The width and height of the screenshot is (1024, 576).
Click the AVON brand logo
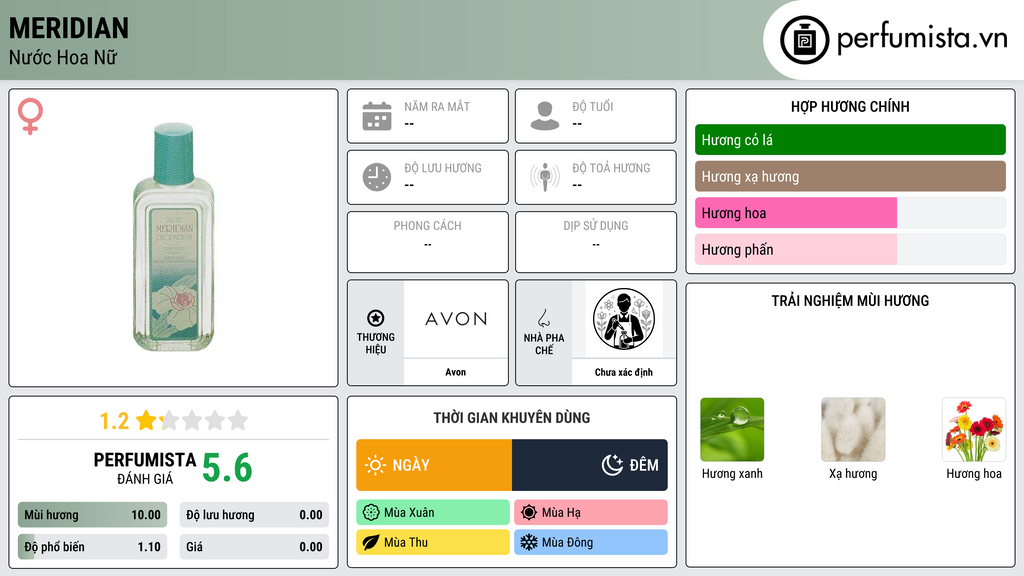(x=456, y=319)
